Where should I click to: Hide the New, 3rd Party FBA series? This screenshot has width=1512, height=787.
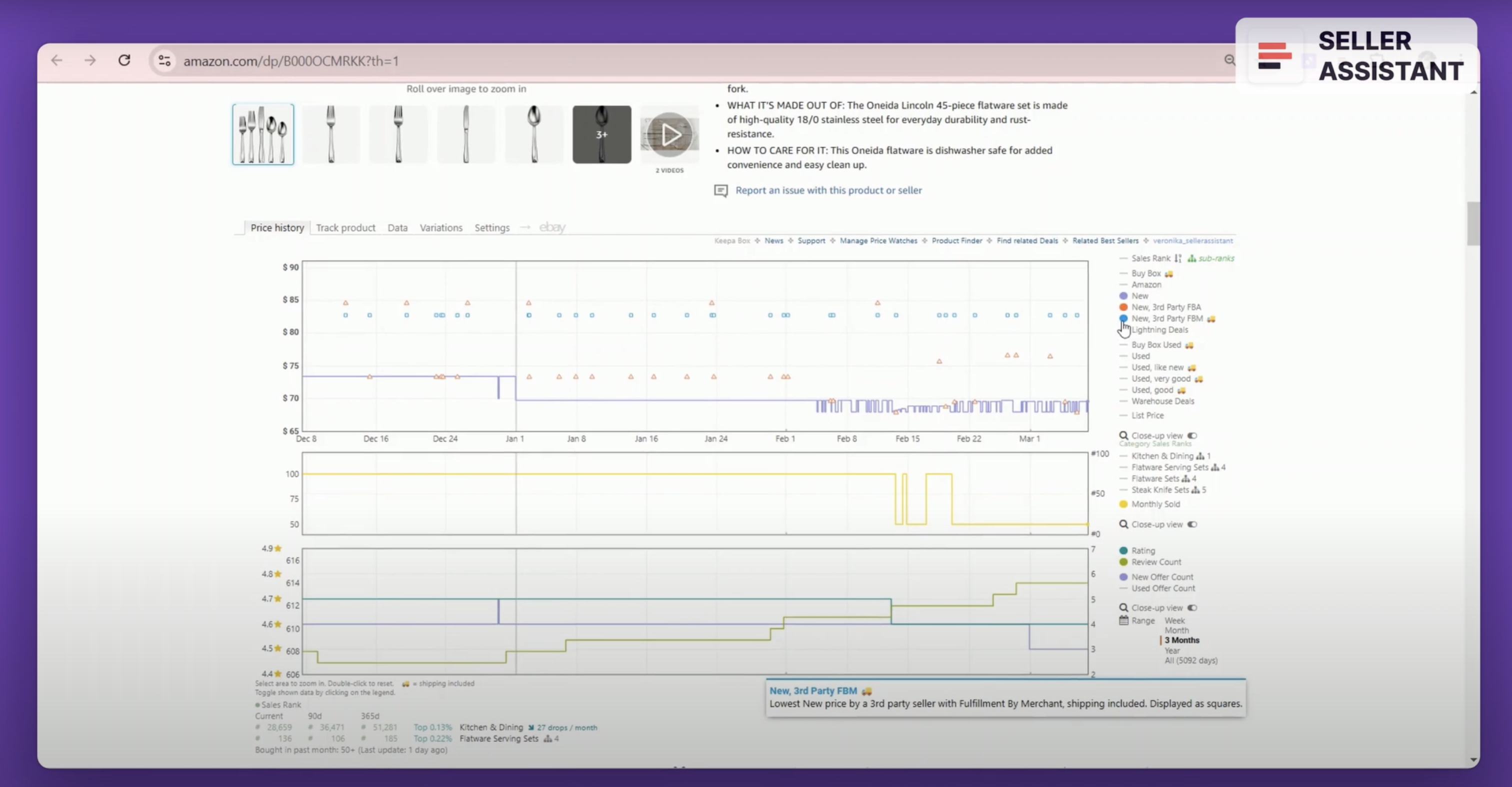pos(1165,307)
